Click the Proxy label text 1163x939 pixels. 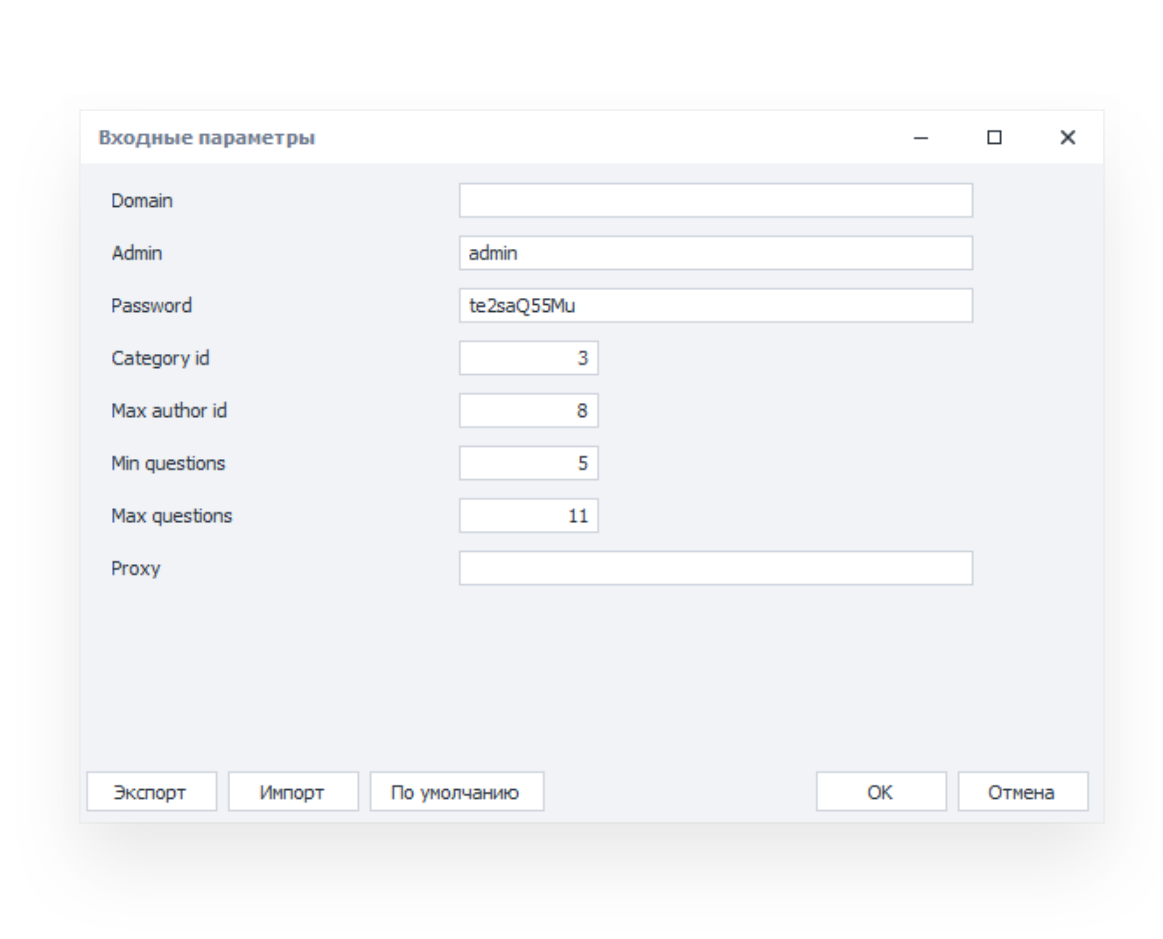pos(136,568)
